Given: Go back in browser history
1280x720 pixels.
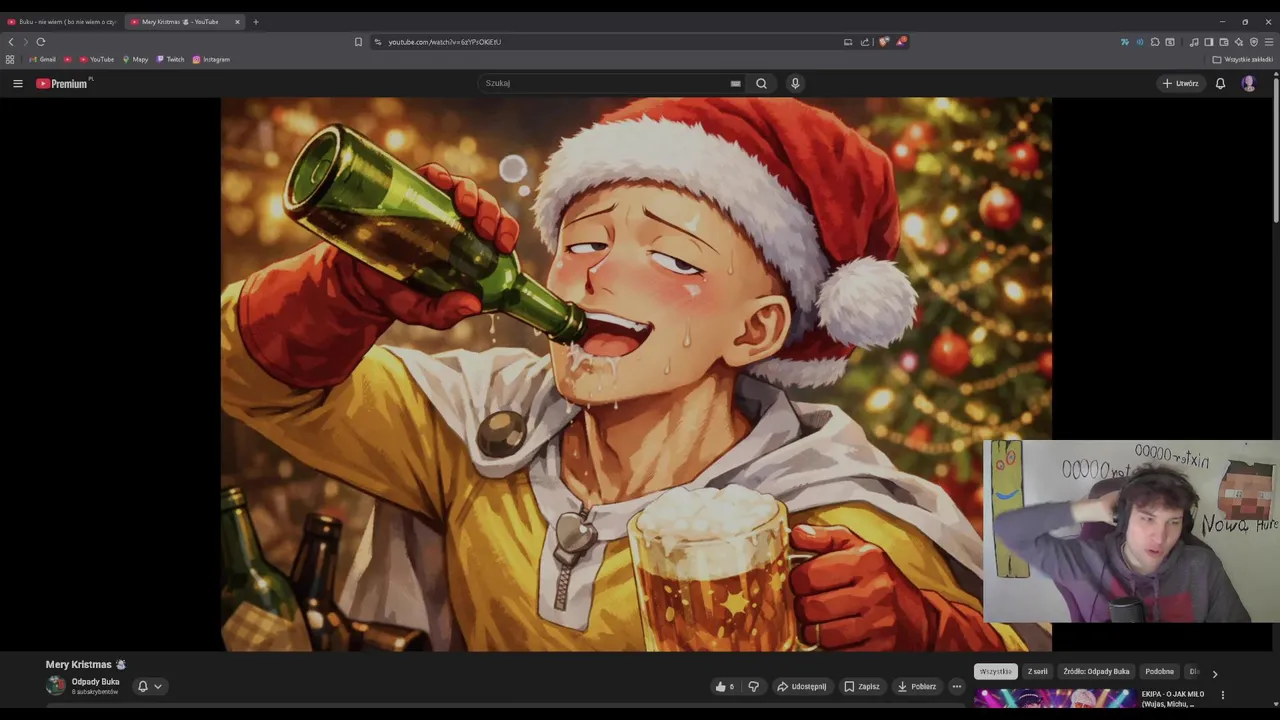Looking at the screenshot, I should click(11, 42).
